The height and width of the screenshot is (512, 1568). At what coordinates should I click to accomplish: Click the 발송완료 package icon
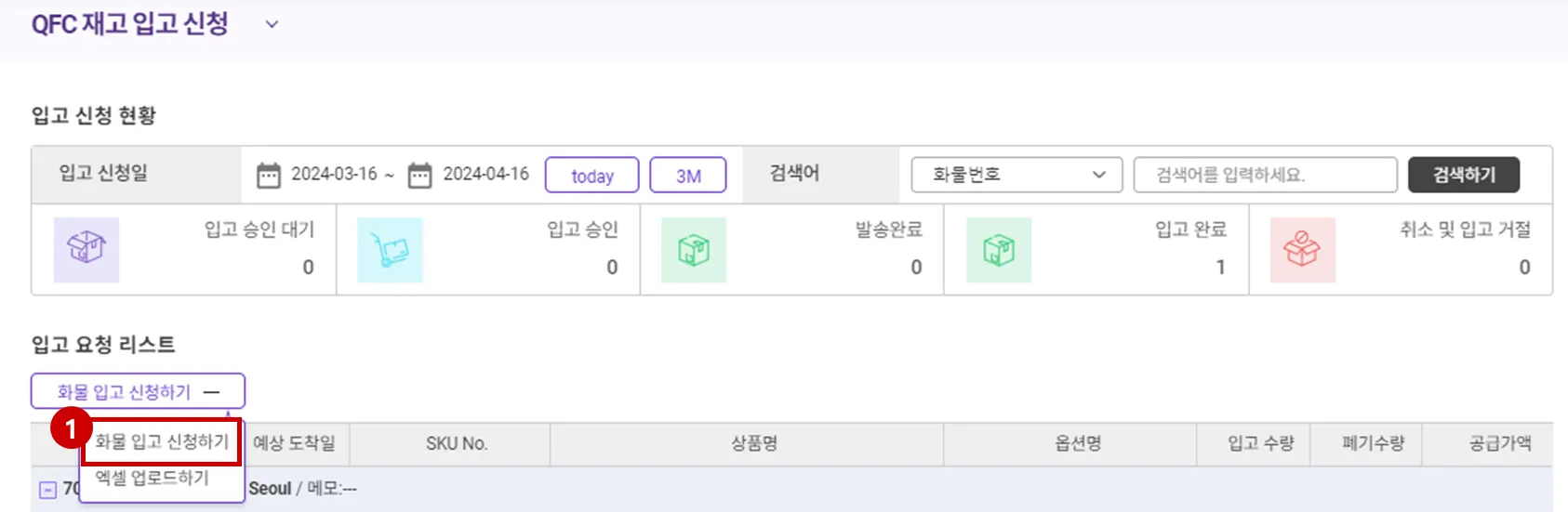(x=694, y=250)
